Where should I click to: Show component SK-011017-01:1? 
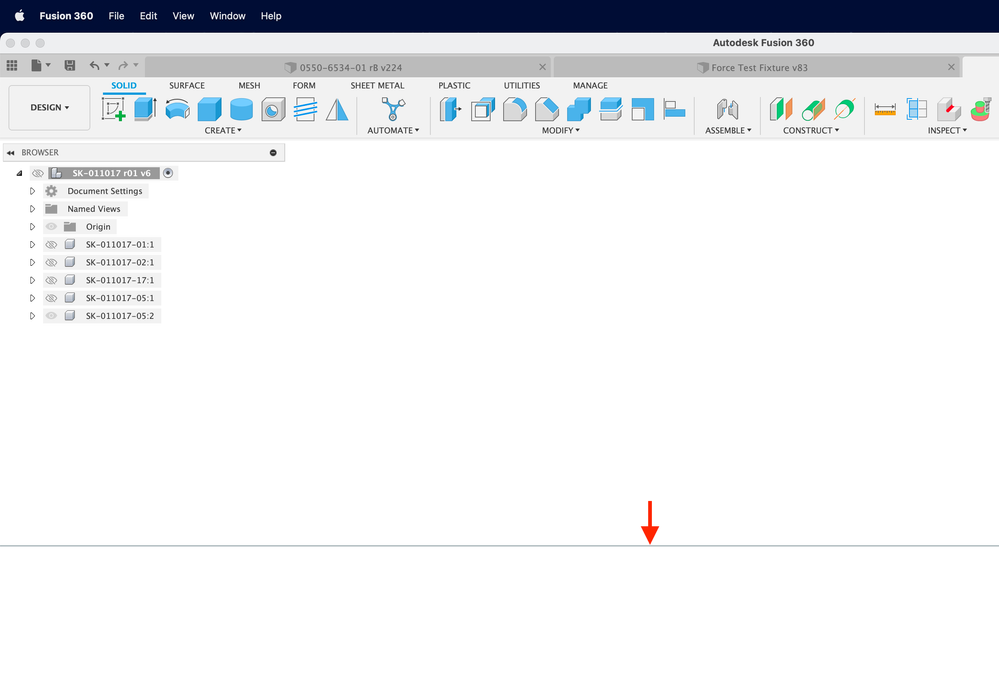pyautogui.click(x=51, y=245)
